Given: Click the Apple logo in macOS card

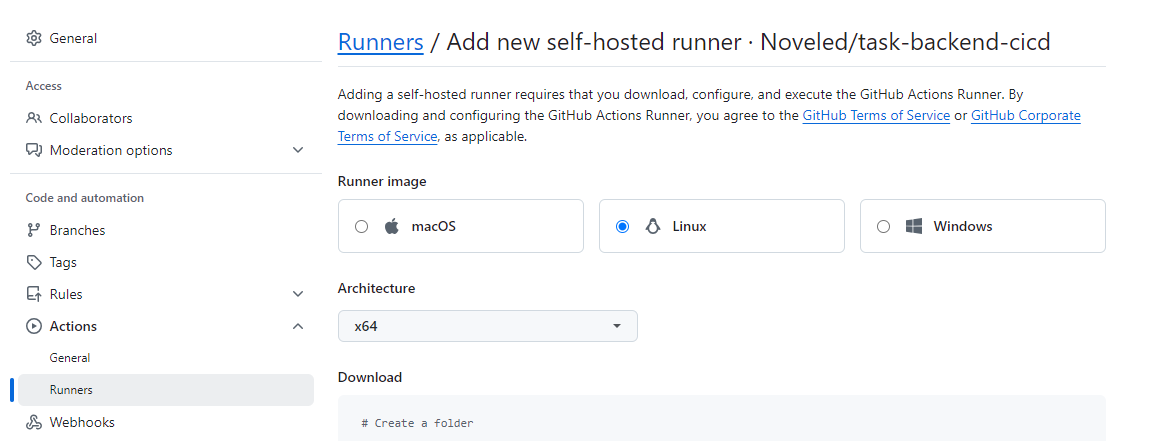Looking at the screenshot, I should coord(392,226).
